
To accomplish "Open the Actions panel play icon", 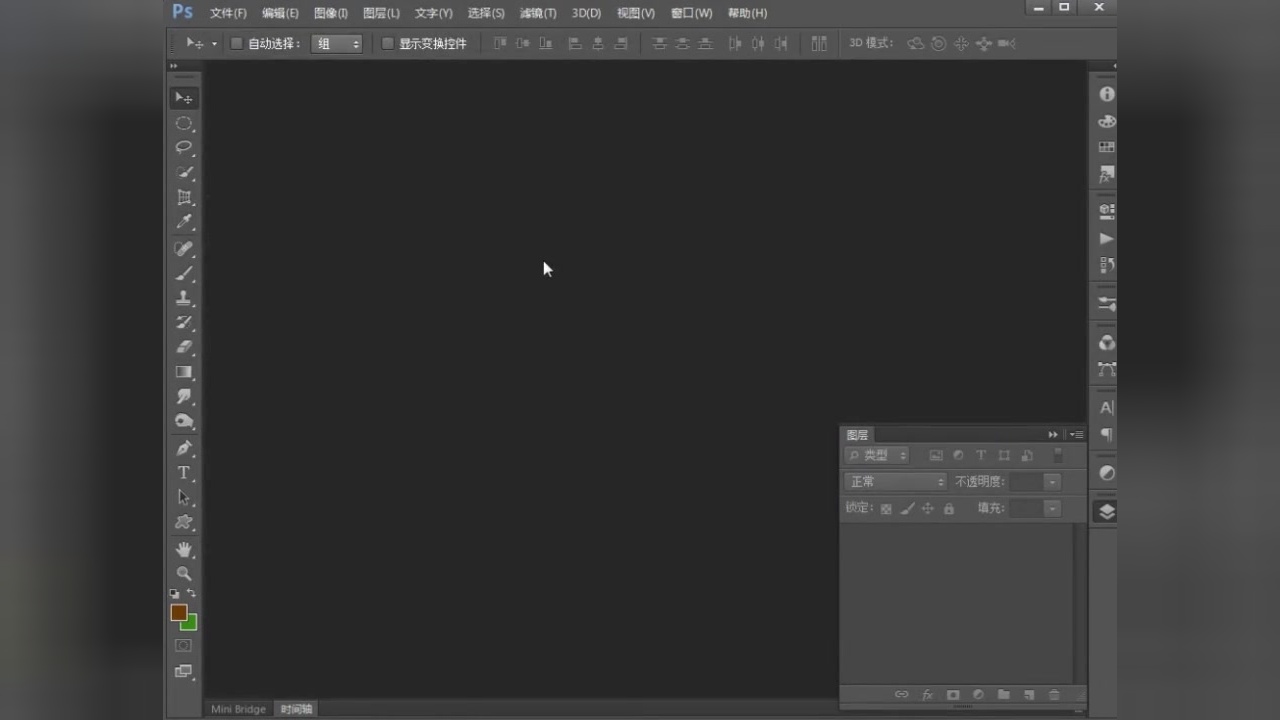I will point(1107,239).
